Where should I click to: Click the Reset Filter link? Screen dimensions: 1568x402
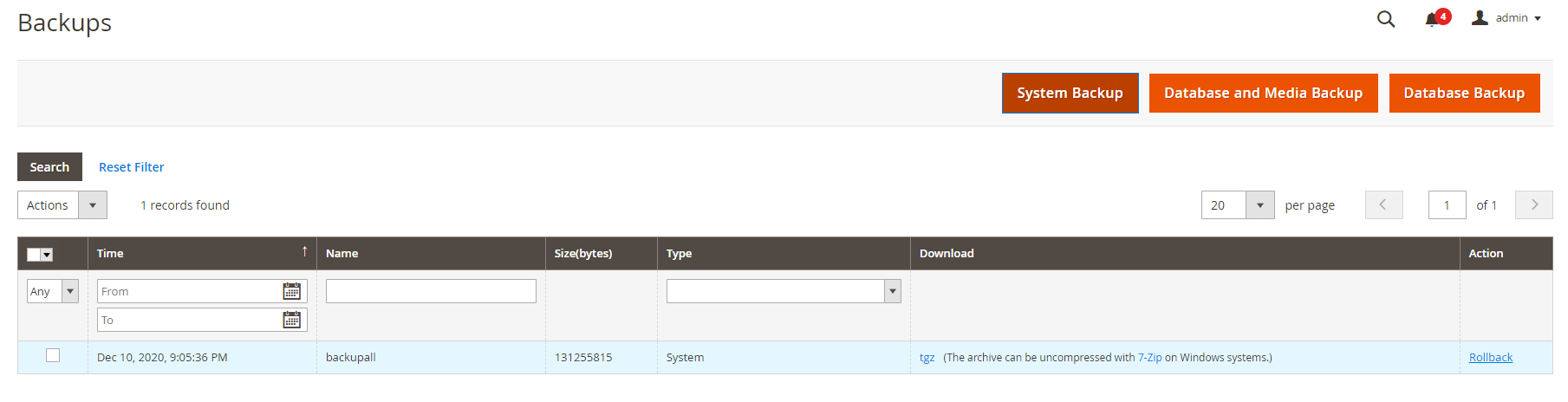pos(131,167)
